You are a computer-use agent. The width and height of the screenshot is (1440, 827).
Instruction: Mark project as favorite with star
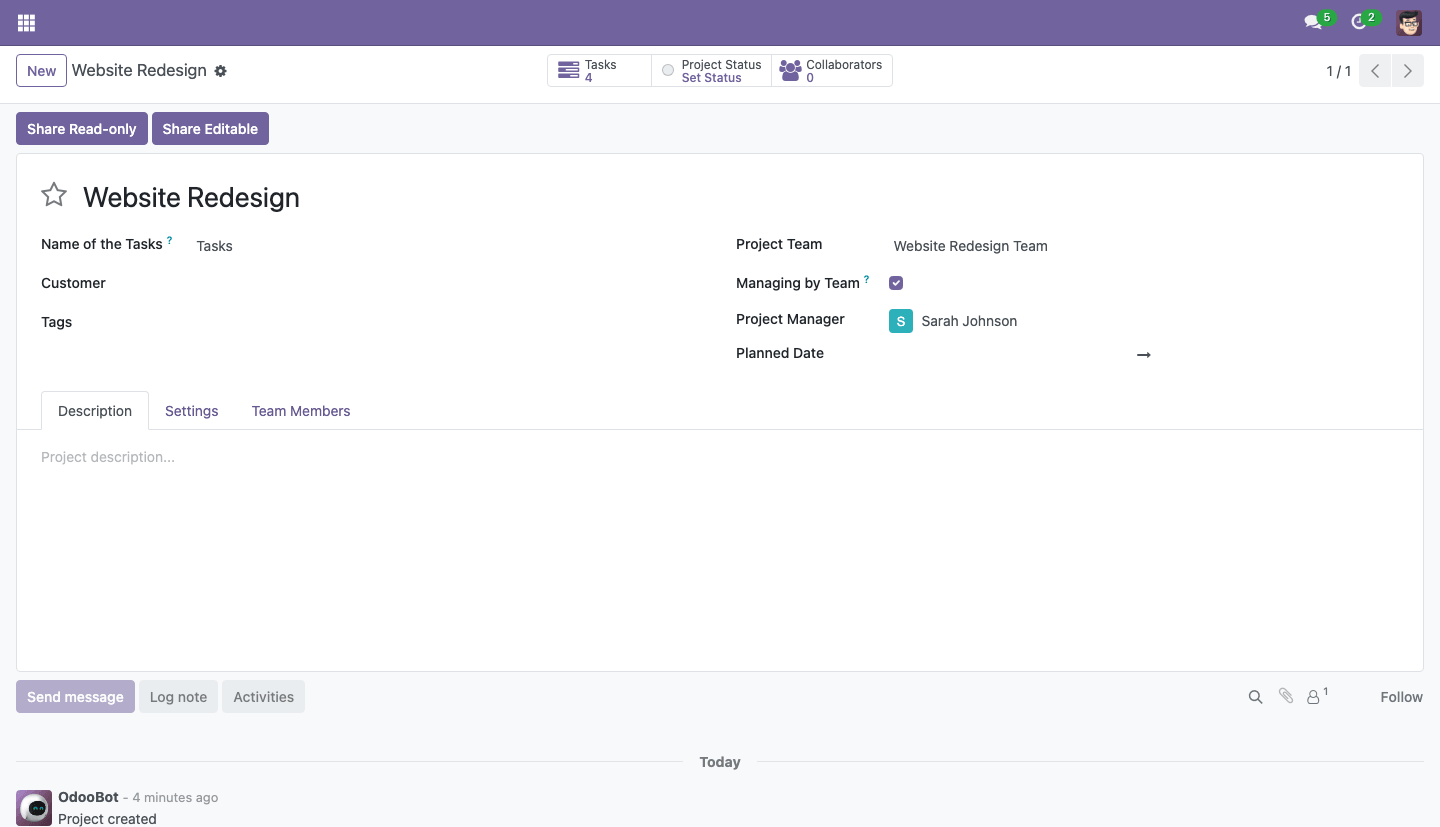point(54,195)
